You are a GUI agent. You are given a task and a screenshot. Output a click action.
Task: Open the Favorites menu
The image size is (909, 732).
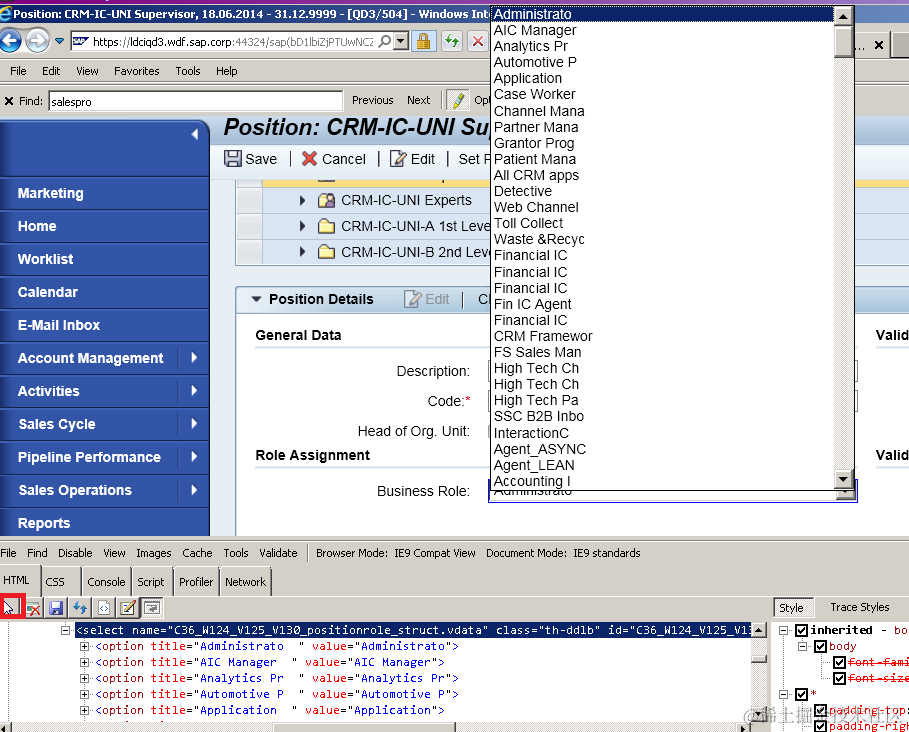point(137,71)
